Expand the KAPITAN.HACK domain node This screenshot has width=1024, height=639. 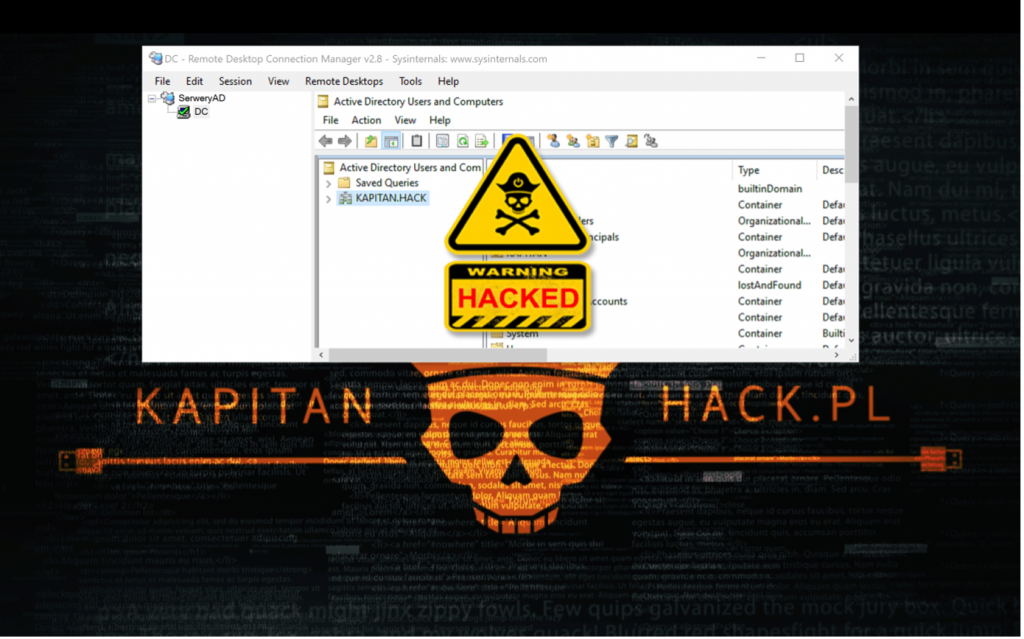(328, 199)
